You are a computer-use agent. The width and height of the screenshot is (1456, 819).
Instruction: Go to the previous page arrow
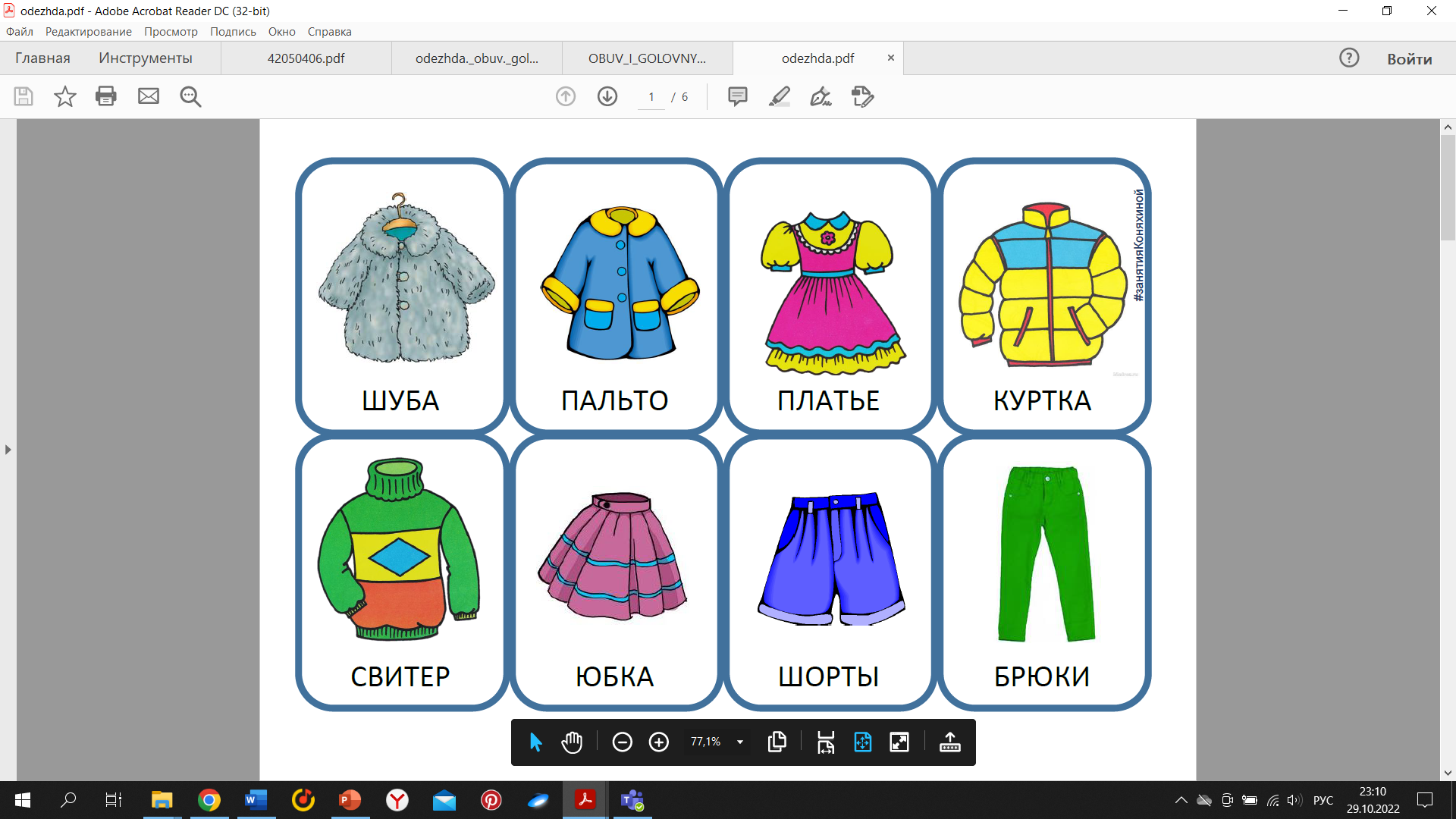click(566, 96)
